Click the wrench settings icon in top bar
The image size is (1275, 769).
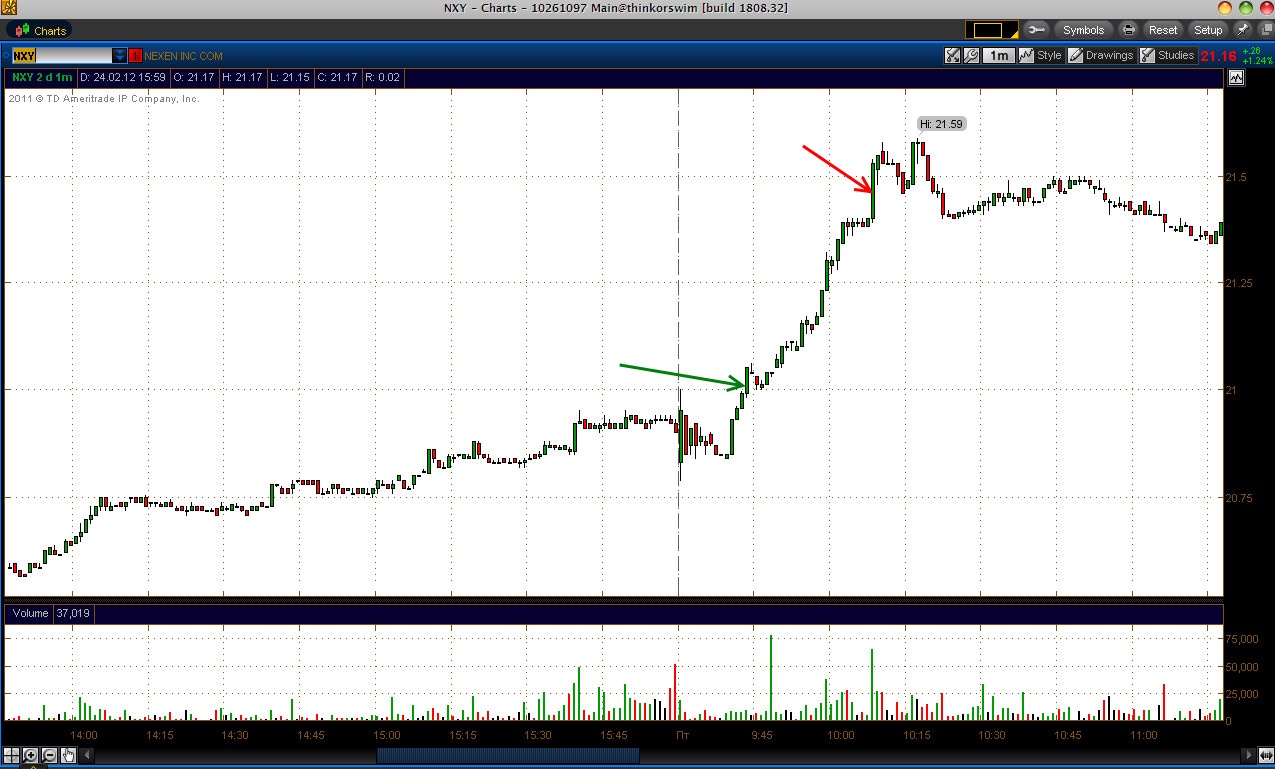[1036, 30]
